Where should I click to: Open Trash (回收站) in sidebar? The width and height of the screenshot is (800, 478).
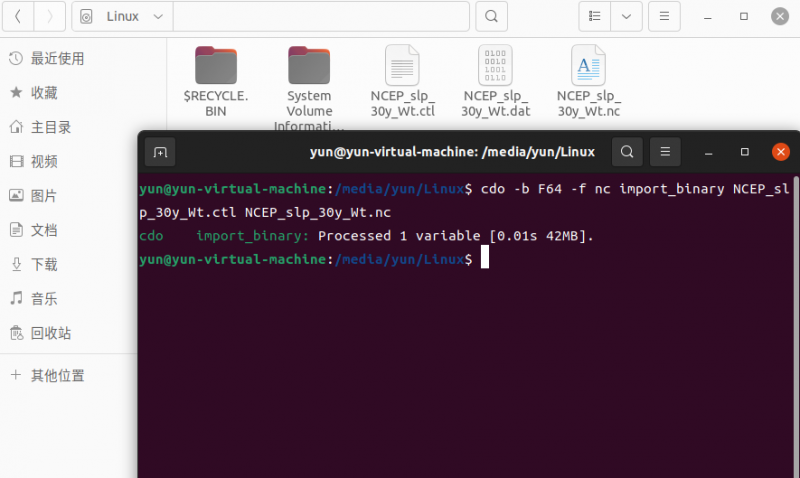pyautogui.click(x=50, y=333)
